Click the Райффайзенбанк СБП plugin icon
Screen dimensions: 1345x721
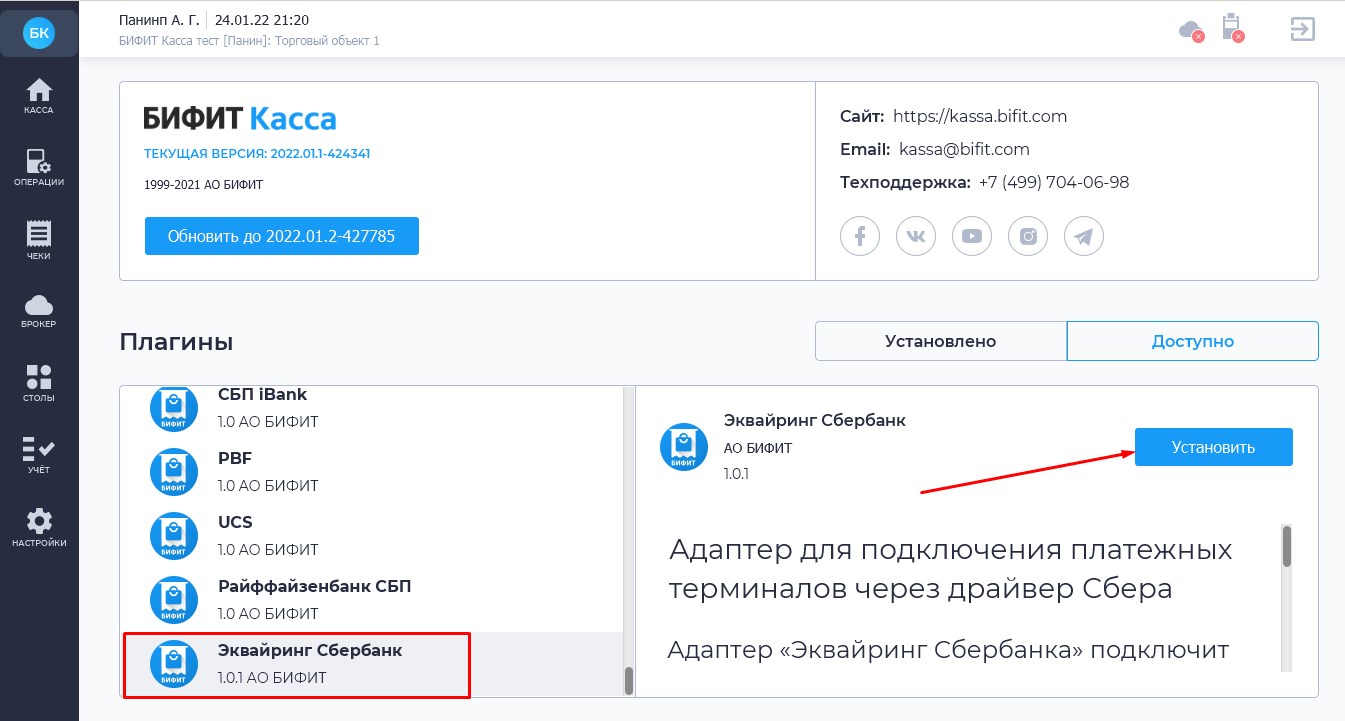click(174, 599)
